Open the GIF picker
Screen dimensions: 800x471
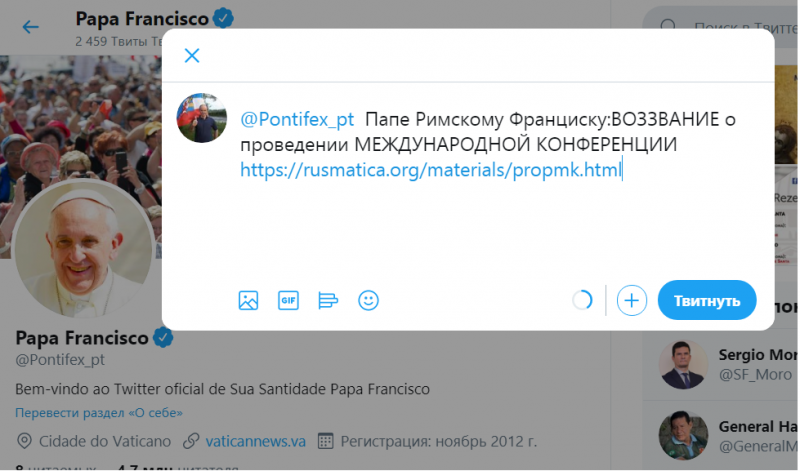288,301
